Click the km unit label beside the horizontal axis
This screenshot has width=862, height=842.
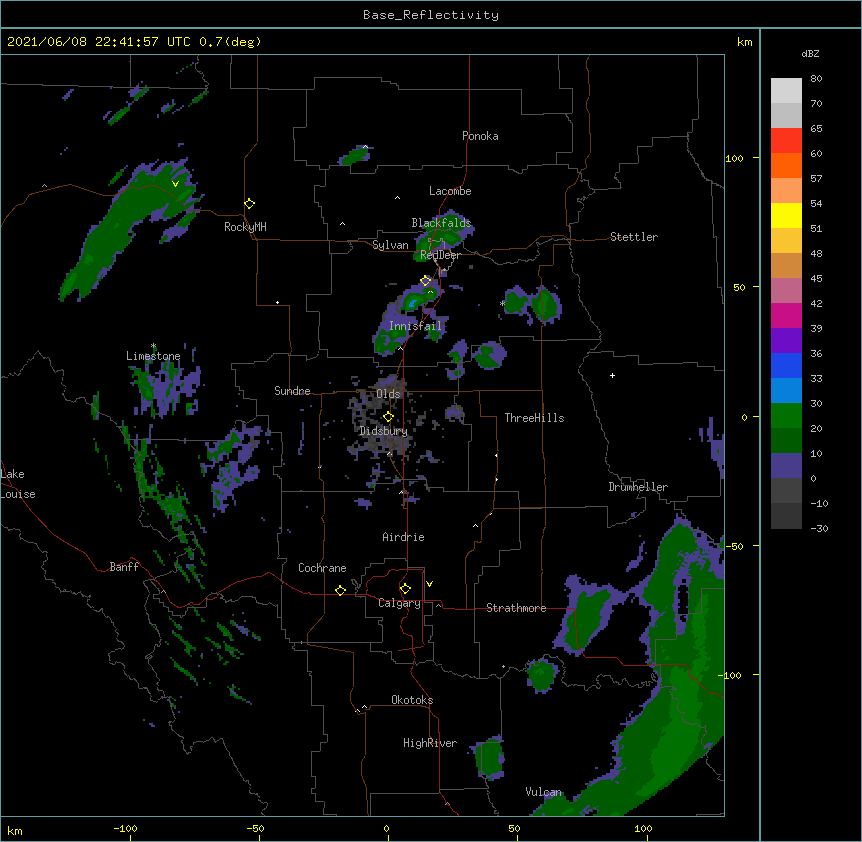pos(15,831)
